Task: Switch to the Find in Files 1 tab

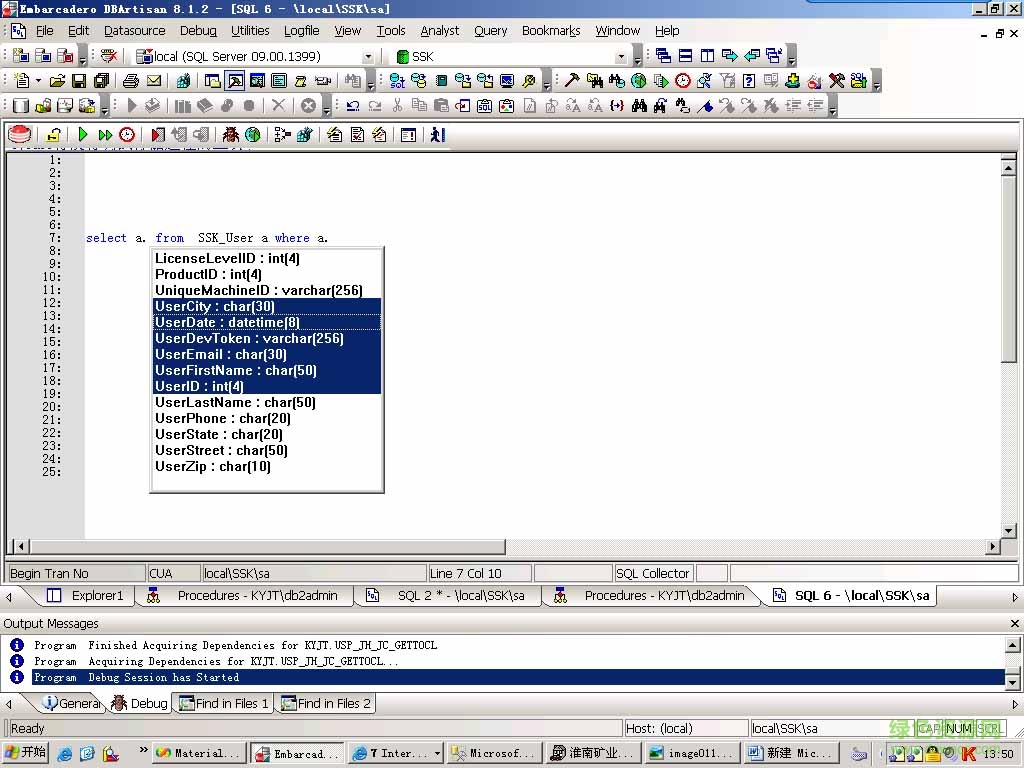Action: 222,703
